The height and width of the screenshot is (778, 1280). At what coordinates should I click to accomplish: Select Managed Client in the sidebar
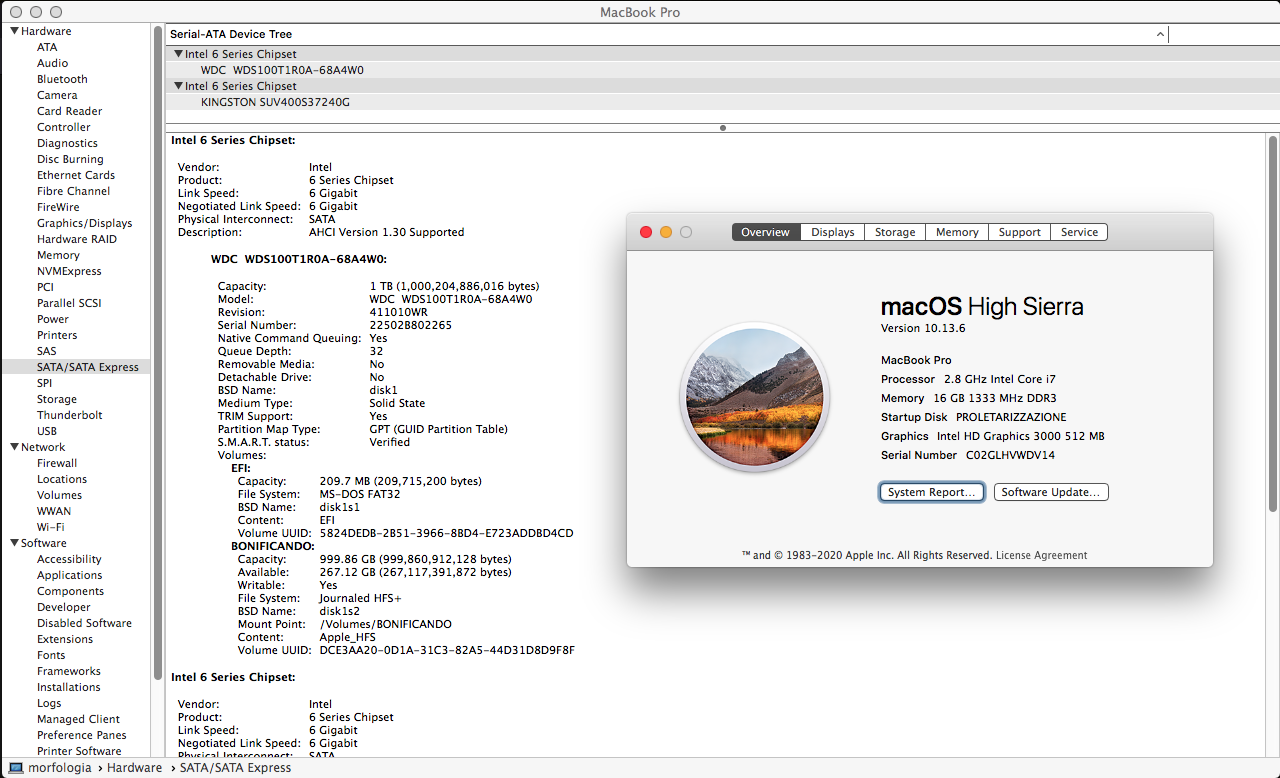(x=78, y=719)
